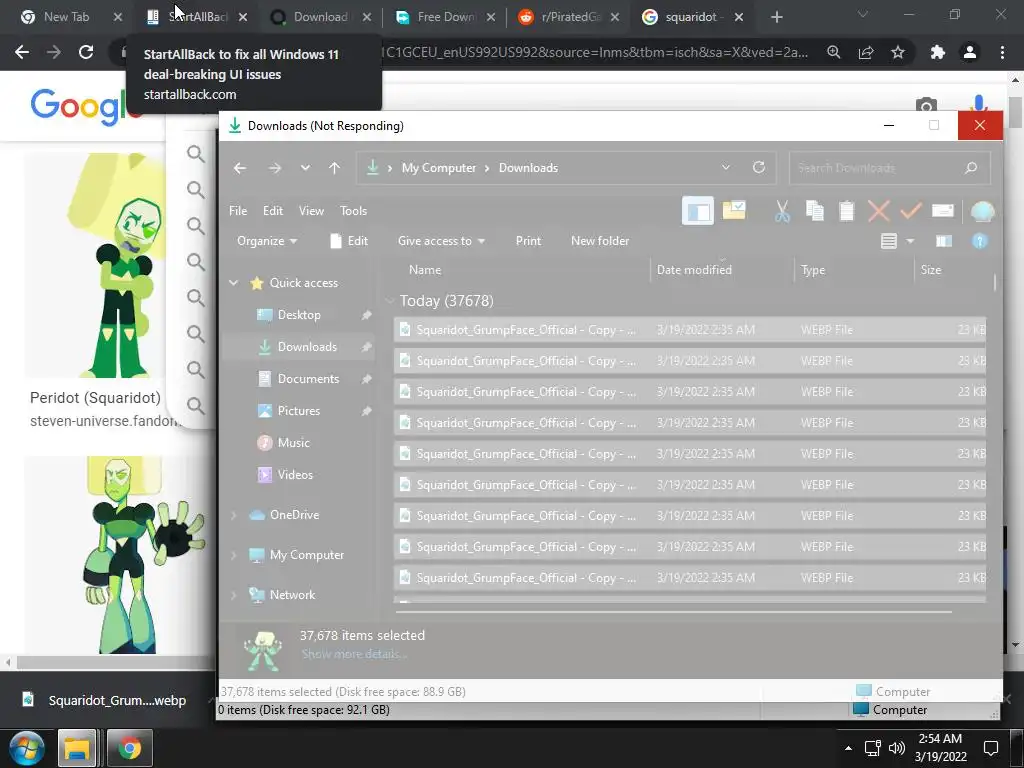The width and height of the screenshot is (1024, 768).
Task: Open Chrome three-dot menu
Action: (x=1002, y=52)
